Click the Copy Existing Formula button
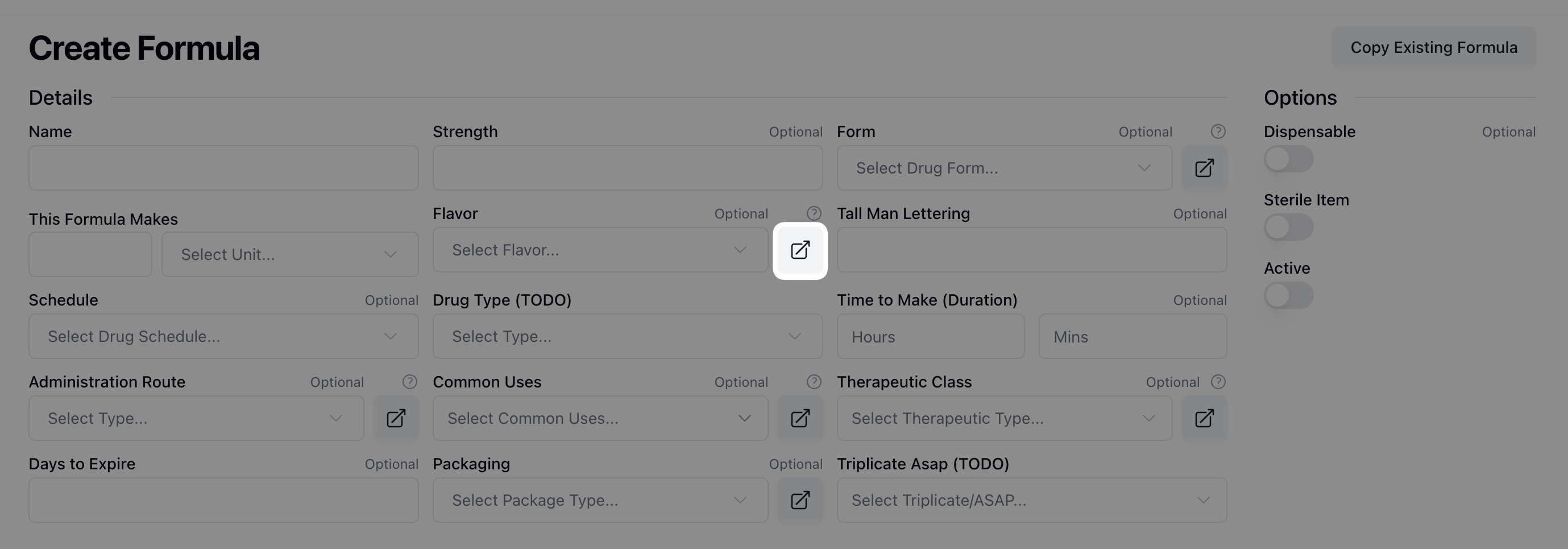Image resolution: width=1568 pixels, height=549 pixels. click(x=1433, y=48)
